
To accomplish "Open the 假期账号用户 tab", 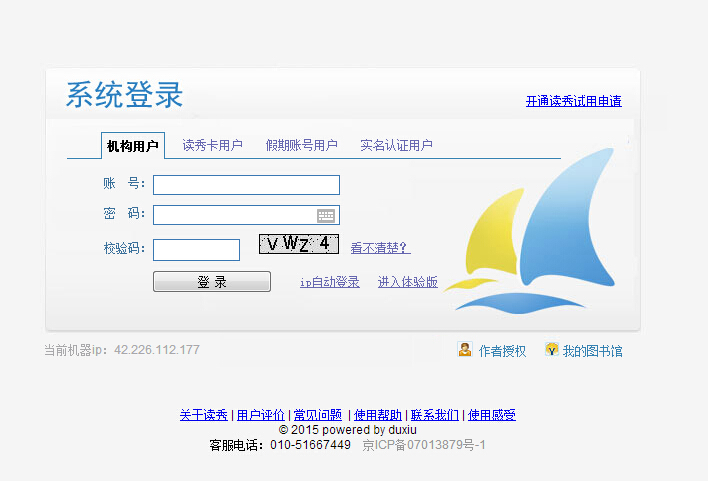I will 301,146.
